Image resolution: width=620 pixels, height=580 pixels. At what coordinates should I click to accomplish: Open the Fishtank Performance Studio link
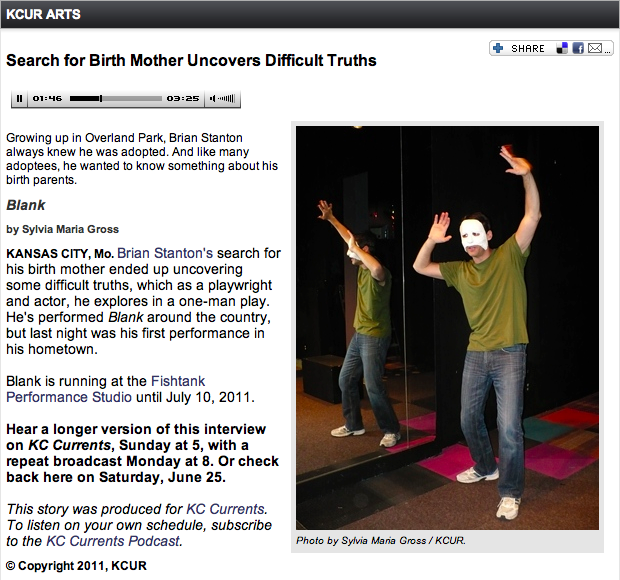pos(106,389)
